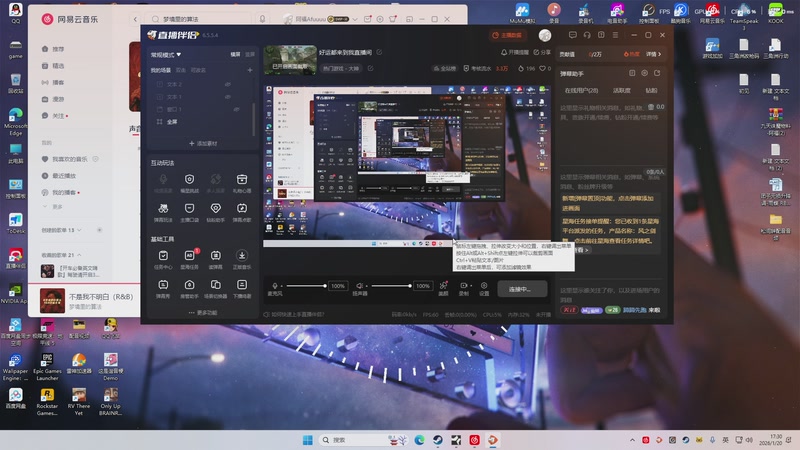Open the message icon in title bar

coord(572,35)
